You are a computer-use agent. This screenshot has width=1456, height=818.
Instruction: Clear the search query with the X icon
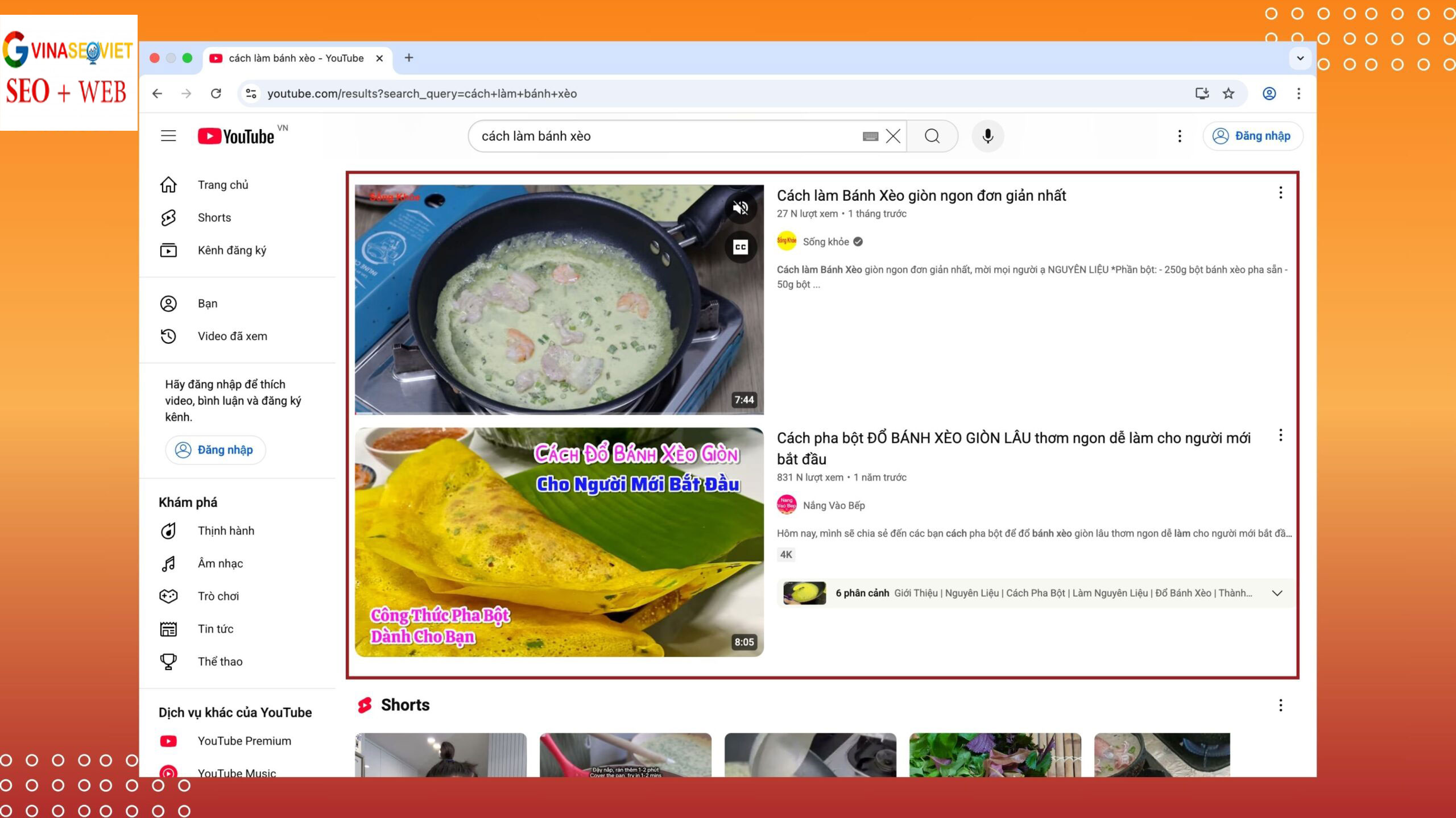892,136
